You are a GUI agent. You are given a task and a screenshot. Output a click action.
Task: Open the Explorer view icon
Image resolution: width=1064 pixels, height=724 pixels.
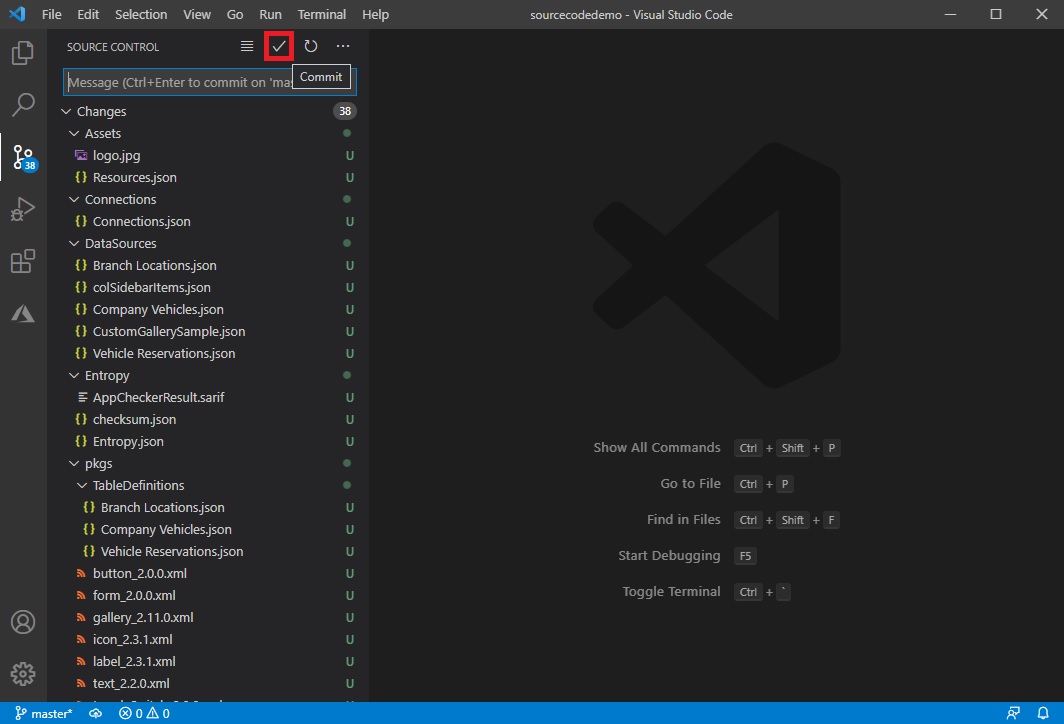tap(22, 52)
